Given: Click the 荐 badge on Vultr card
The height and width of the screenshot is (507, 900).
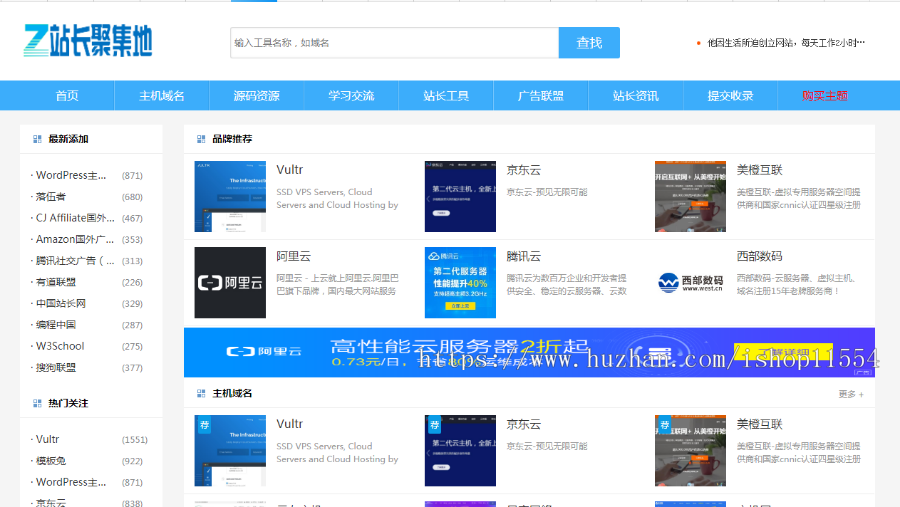Looking at the screenshot, I should 204,425.
